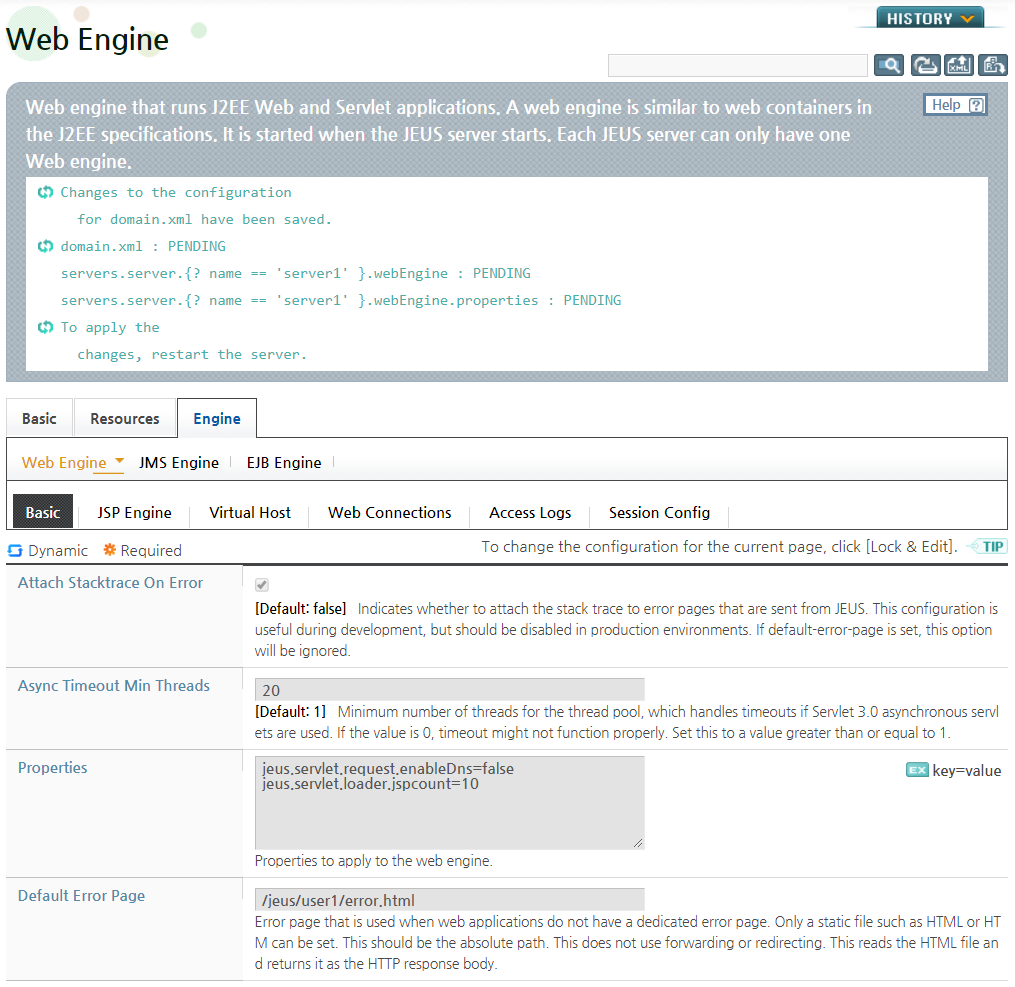Click the 'key=value' example text
The height and width of the screenshot is (987, 1015).
(966, 770)
